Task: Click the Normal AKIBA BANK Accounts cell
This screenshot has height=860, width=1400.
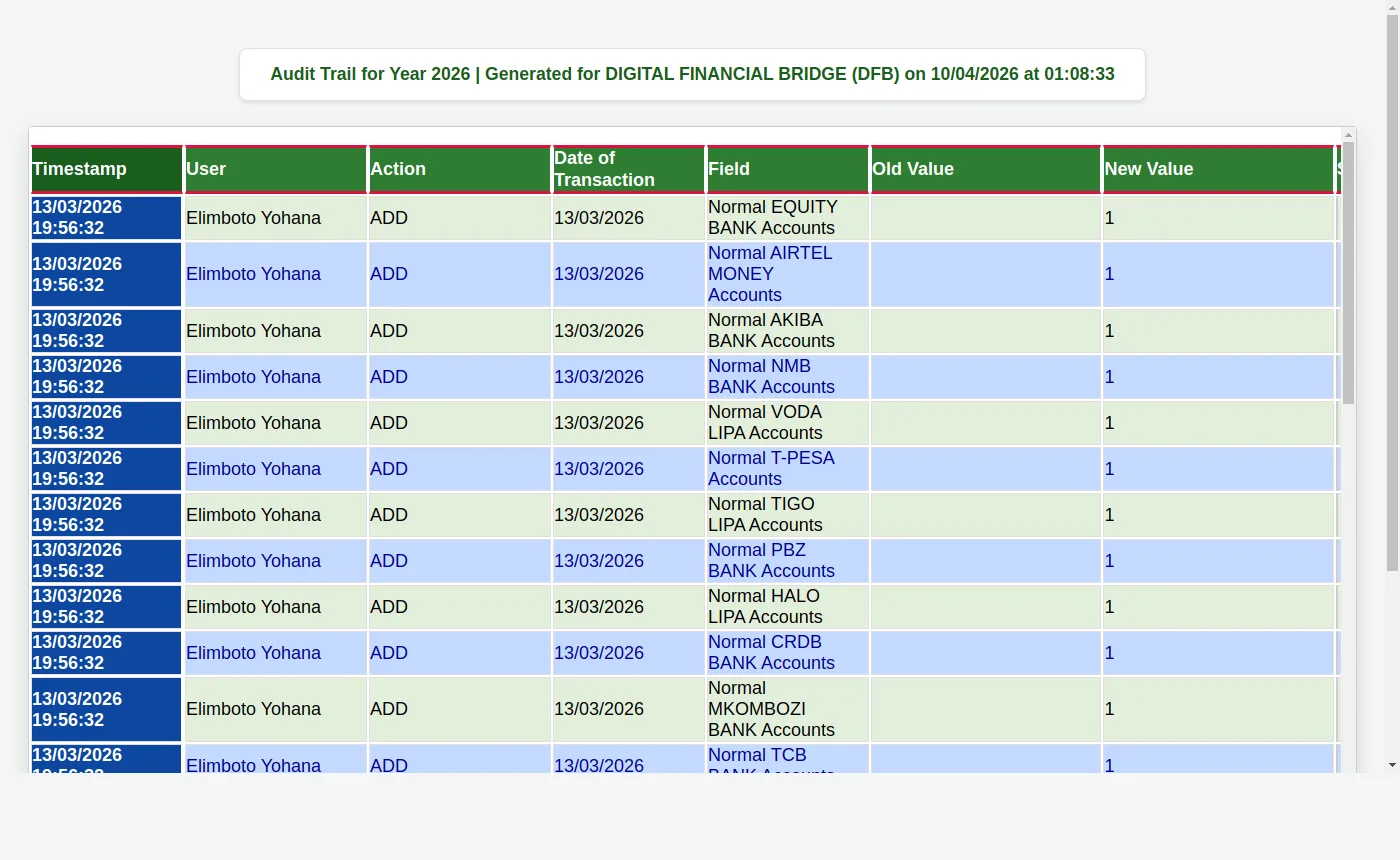Action: point(788,331)
